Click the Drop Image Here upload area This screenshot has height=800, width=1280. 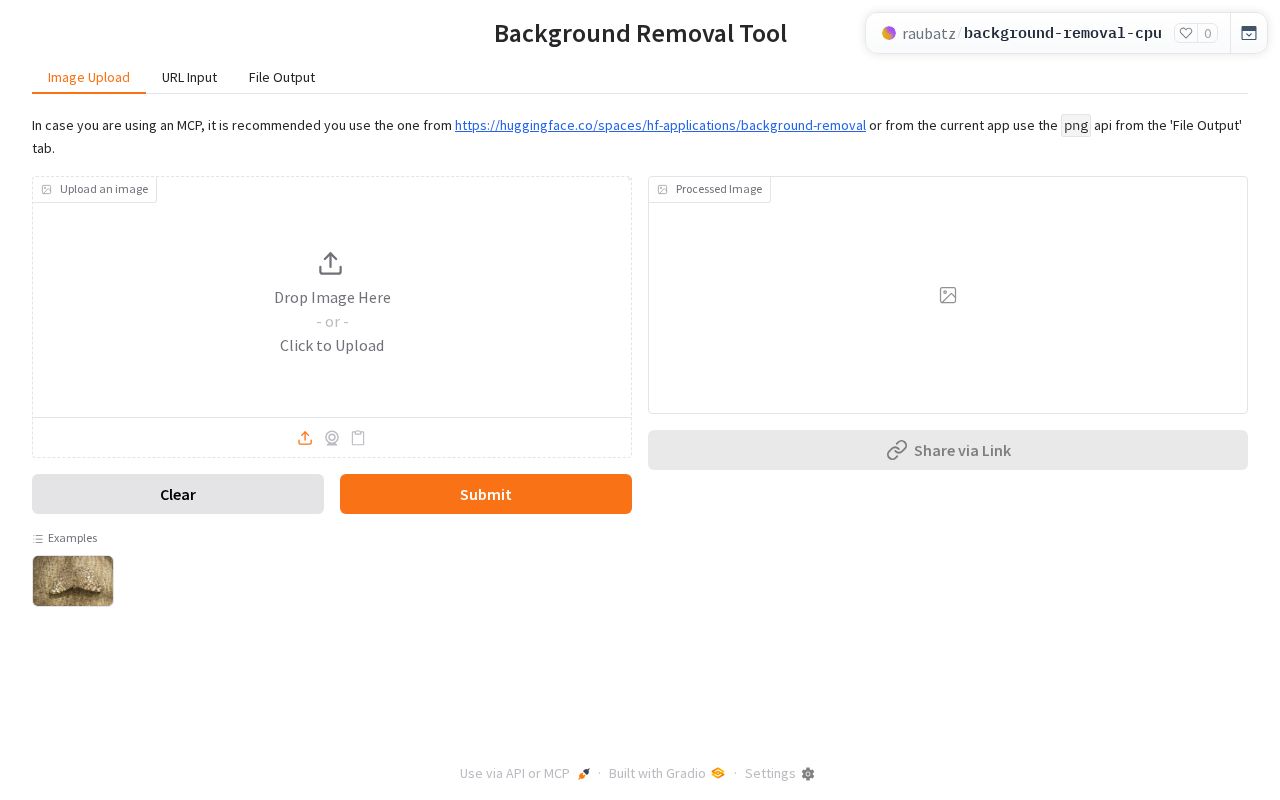click(332, 298)
